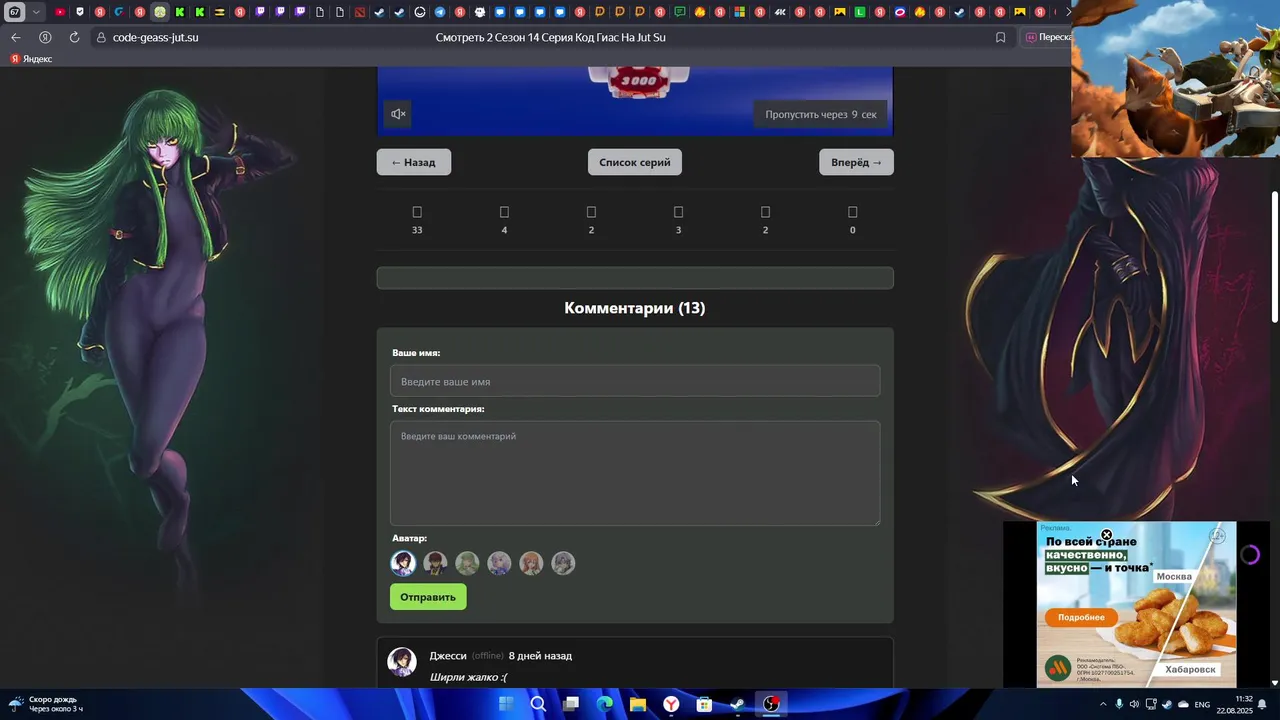
Task: Launch Microsoft Edge from taskbar
Action: click(604, 704)
